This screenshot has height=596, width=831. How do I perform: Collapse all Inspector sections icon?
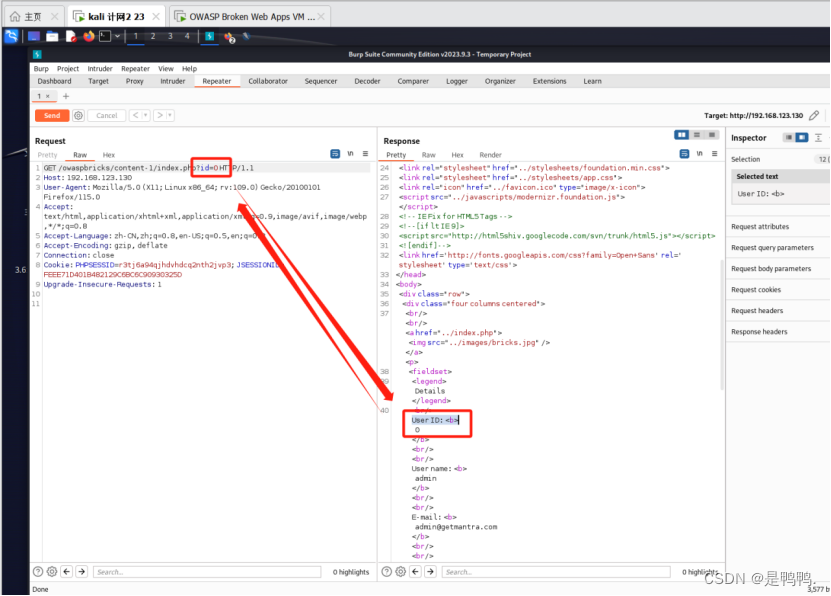pos(818,138)
